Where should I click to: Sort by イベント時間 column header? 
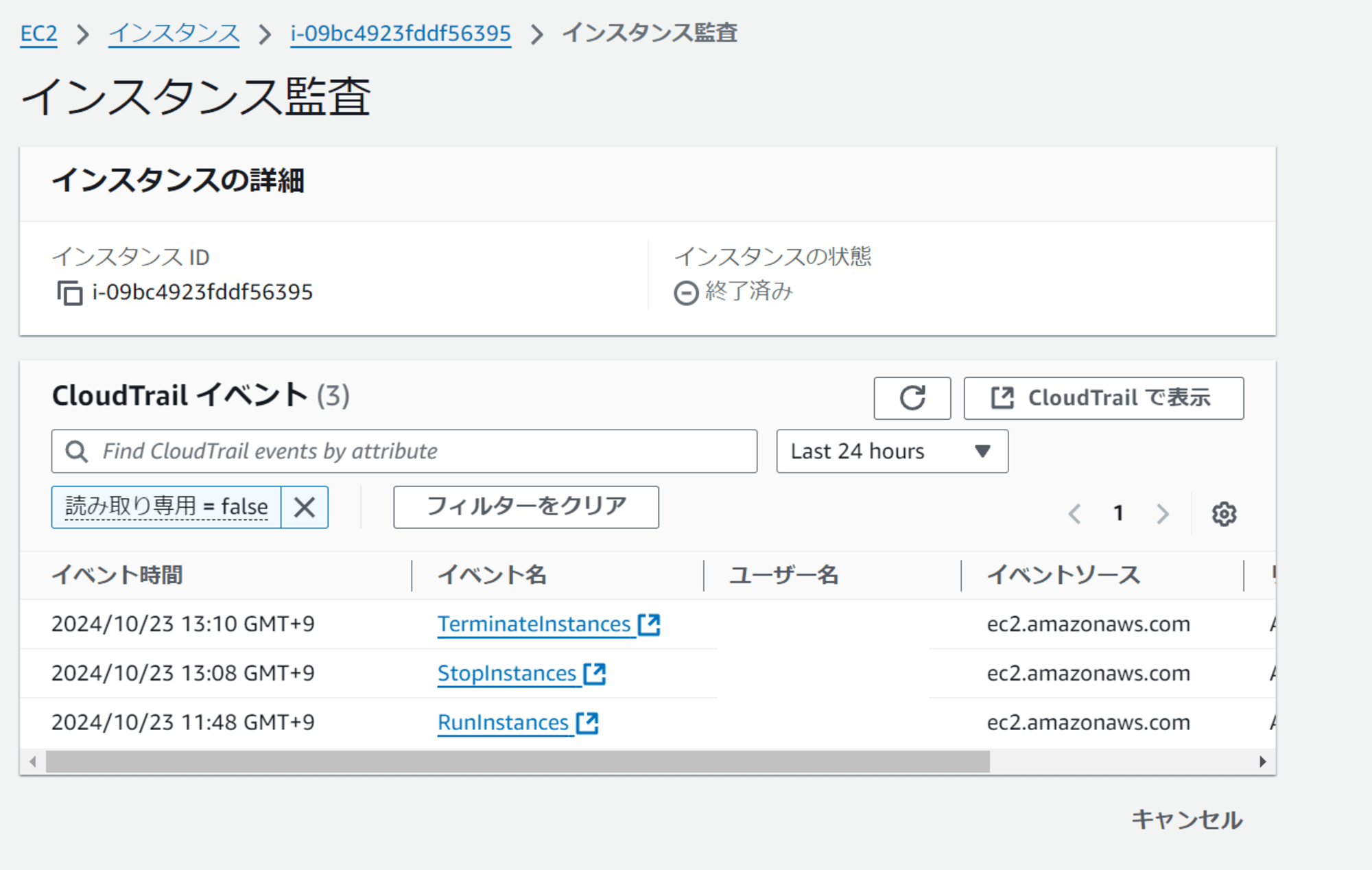(x=117, y=575)
